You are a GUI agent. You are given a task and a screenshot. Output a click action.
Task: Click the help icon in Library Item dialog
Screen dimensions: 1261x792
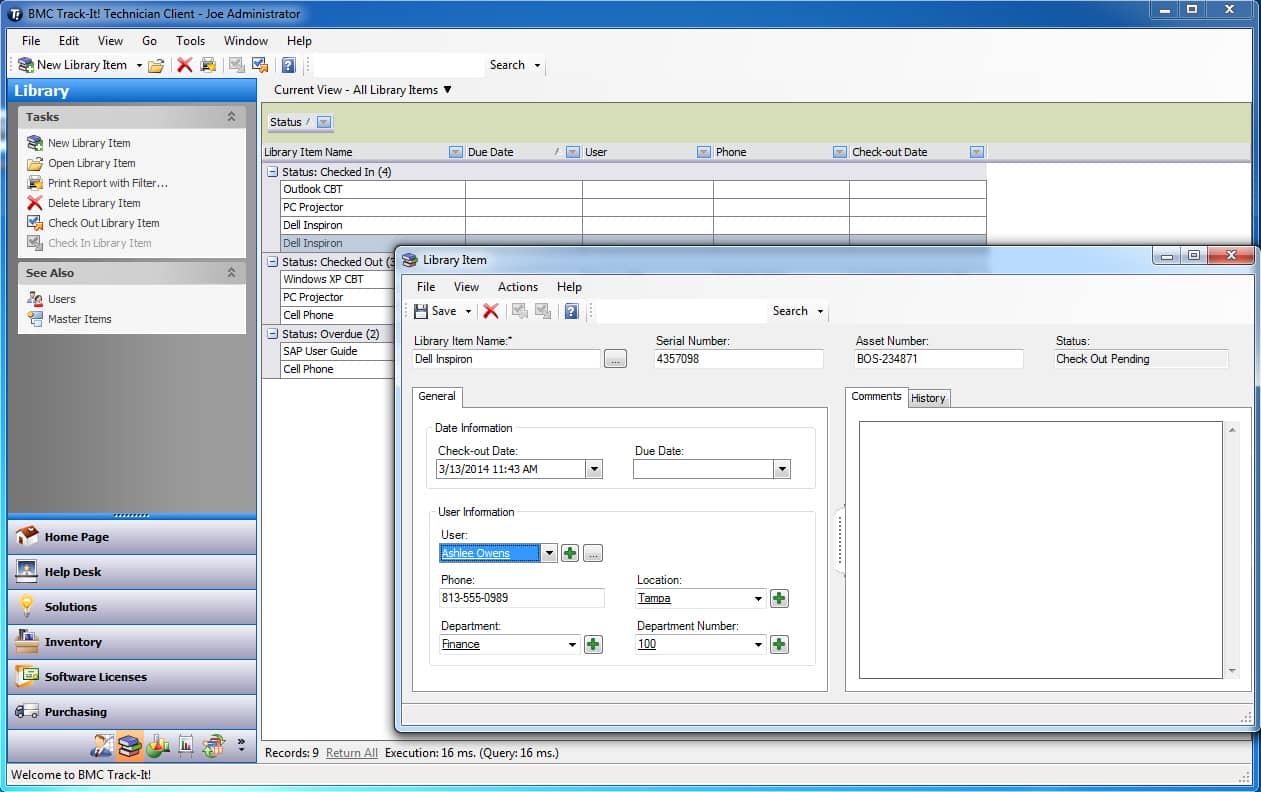pos(571,311)
